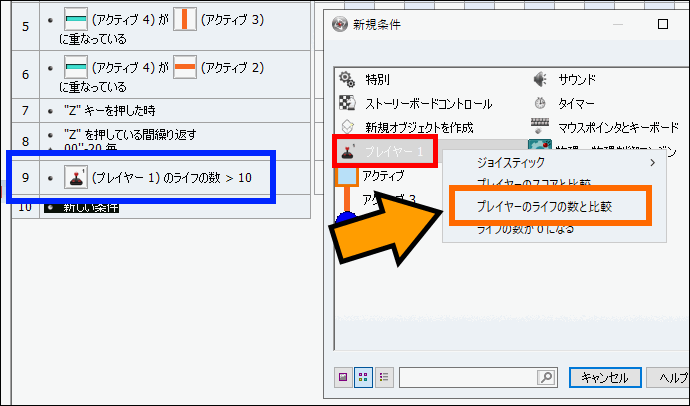Click に重なっている text in event 5
690x406 pixels.
pyautogui.click(x=93, y=39)
